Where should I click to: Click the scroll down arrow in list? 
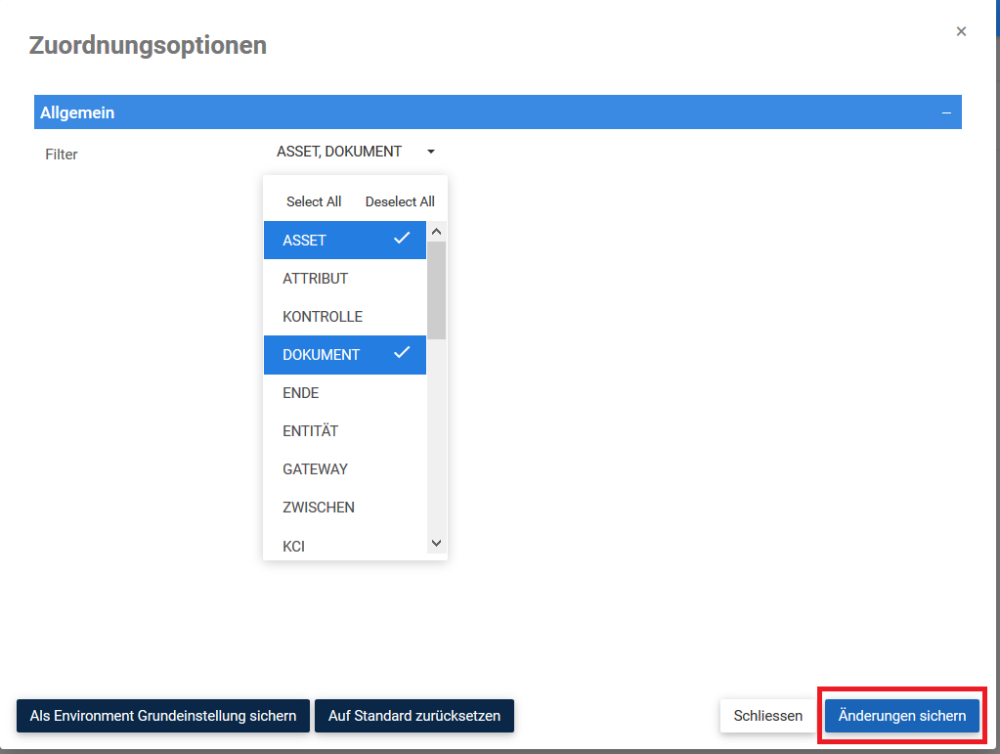point(436,543)
